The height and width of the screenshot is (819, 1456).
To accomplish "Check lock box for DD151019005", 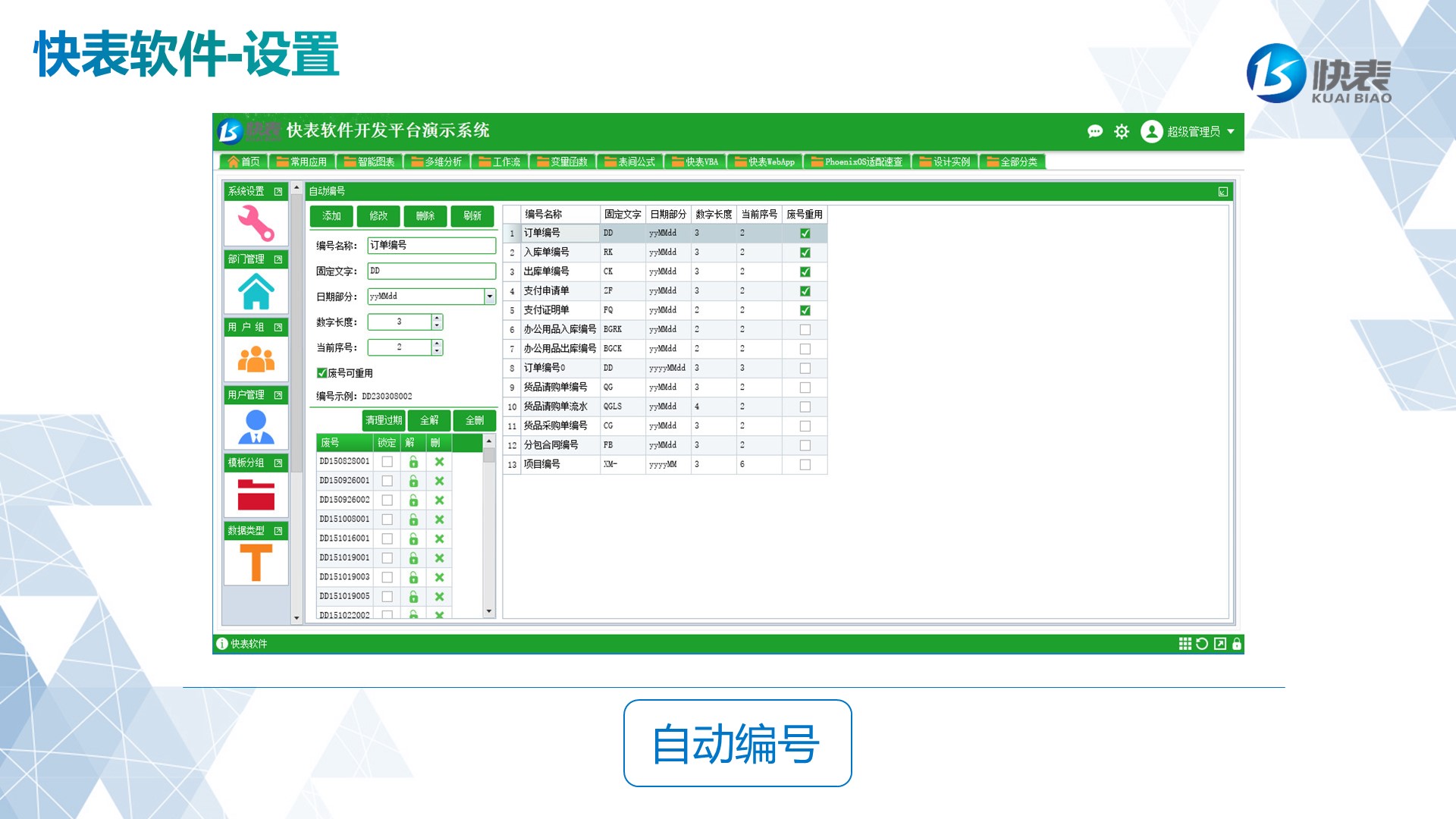I will (x=388, y=597).
